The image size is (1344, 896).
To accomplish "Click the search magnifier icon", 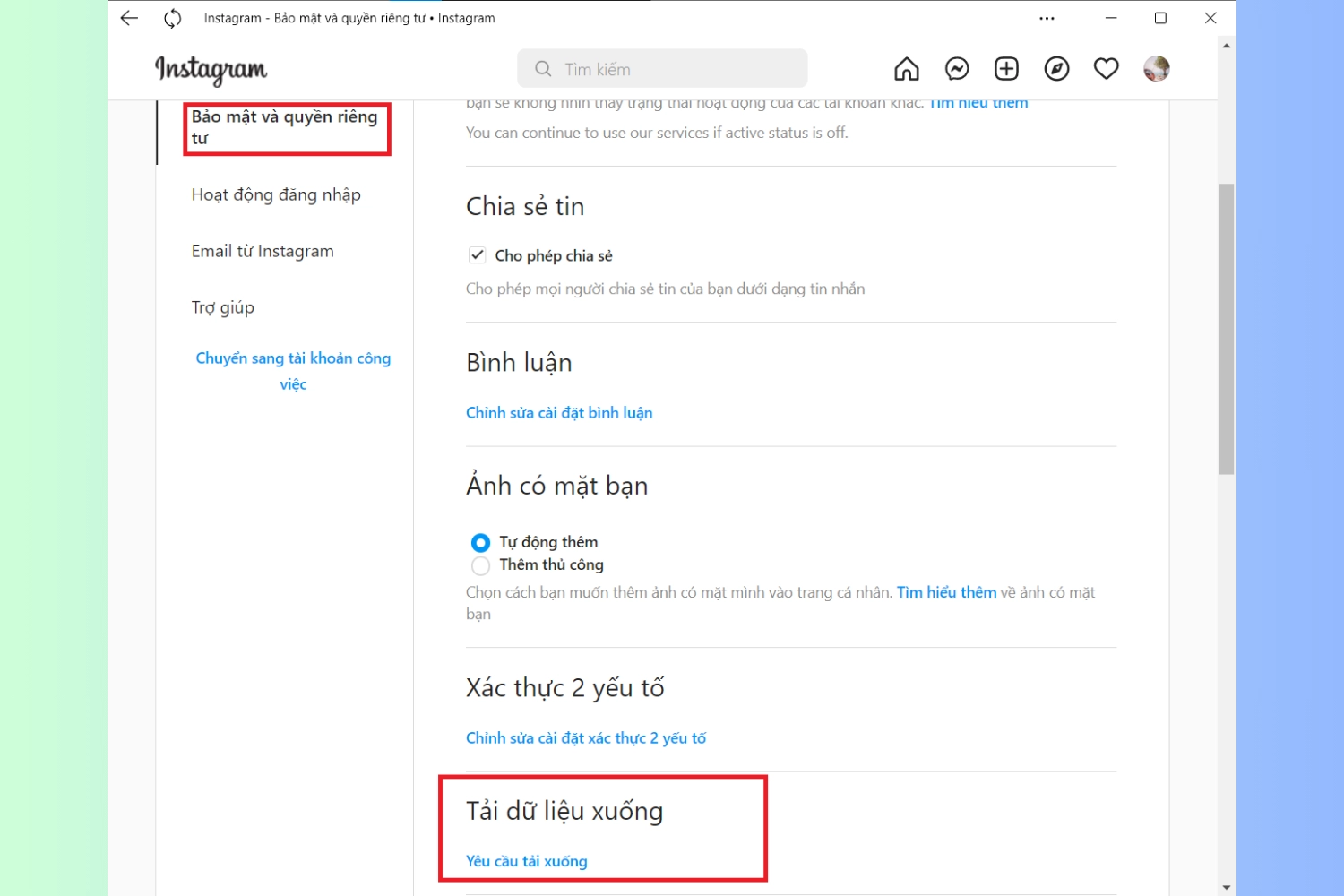I will (543, 69).
